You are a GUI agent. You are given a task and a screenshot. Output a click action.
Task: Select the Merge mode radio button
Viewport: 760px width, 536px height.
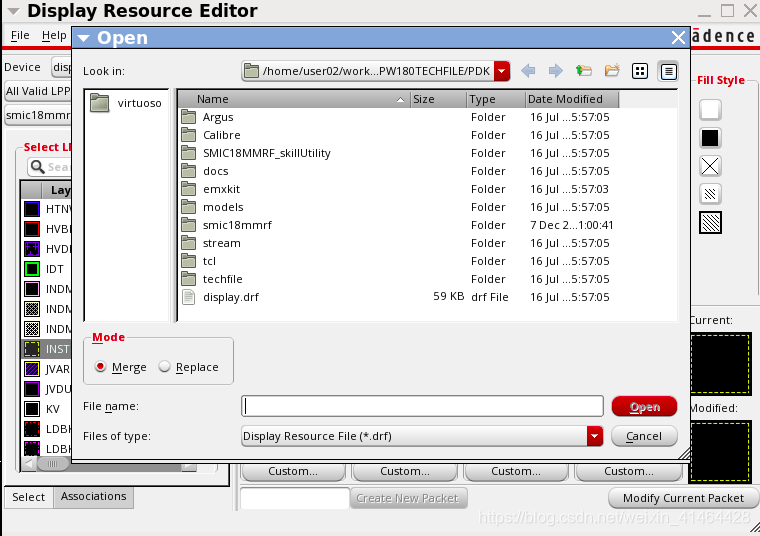(100, 366)
